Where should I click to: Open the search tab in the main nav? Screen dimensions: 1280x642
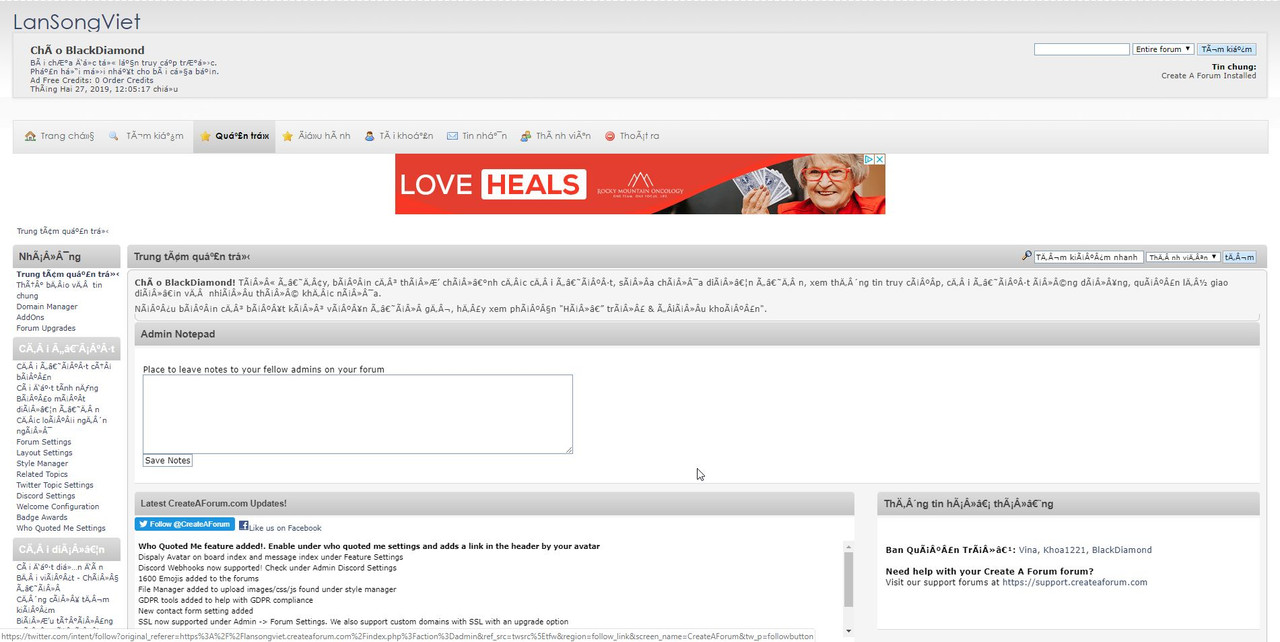click(146, 136)
